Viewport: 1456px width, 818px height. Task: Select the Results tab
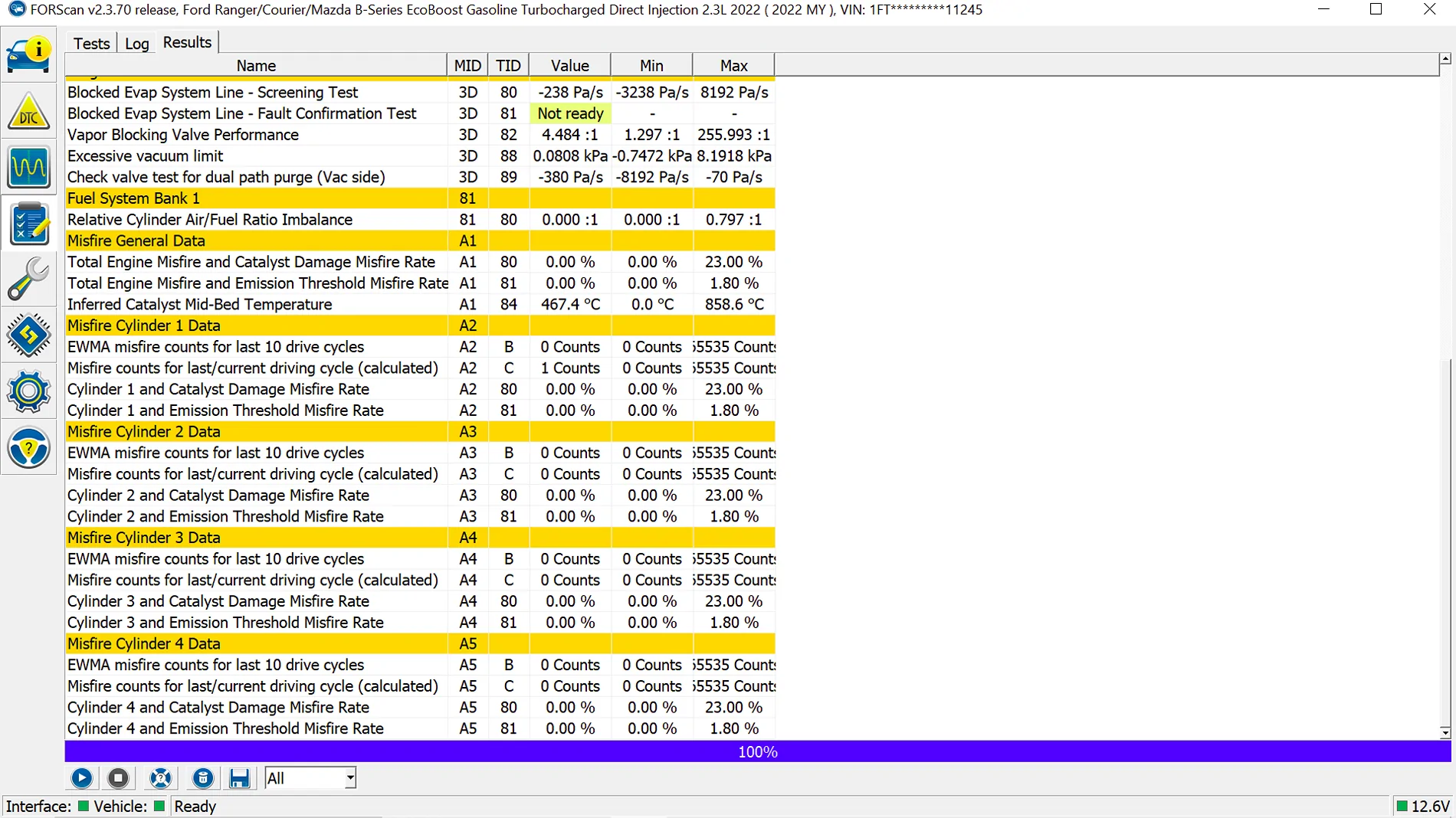click(187, 42)
